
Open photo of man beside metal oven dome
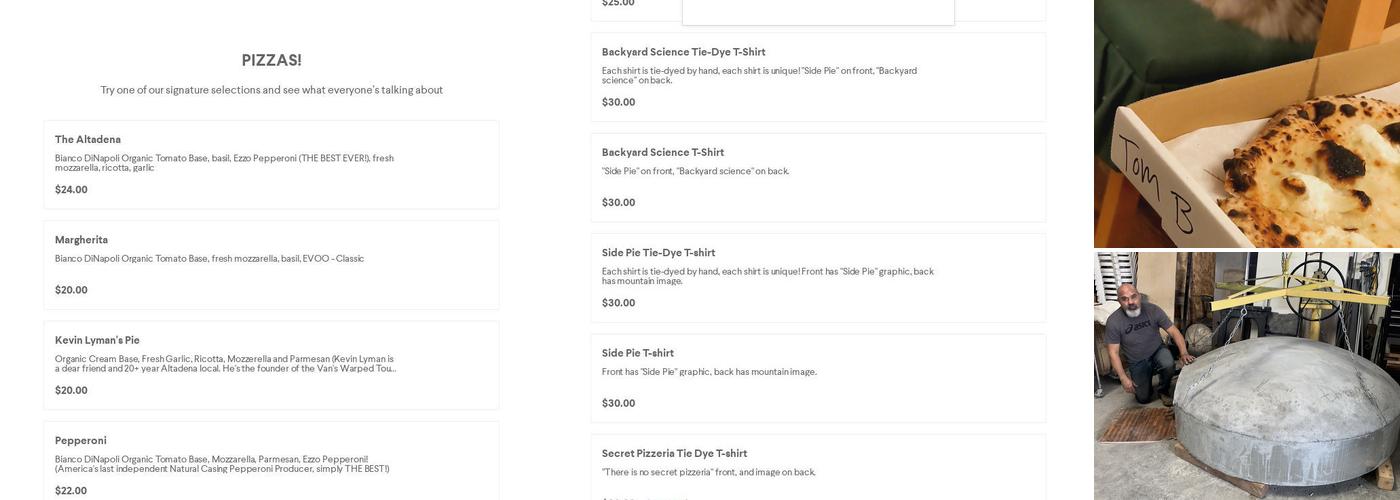(x=1246, y=375)
